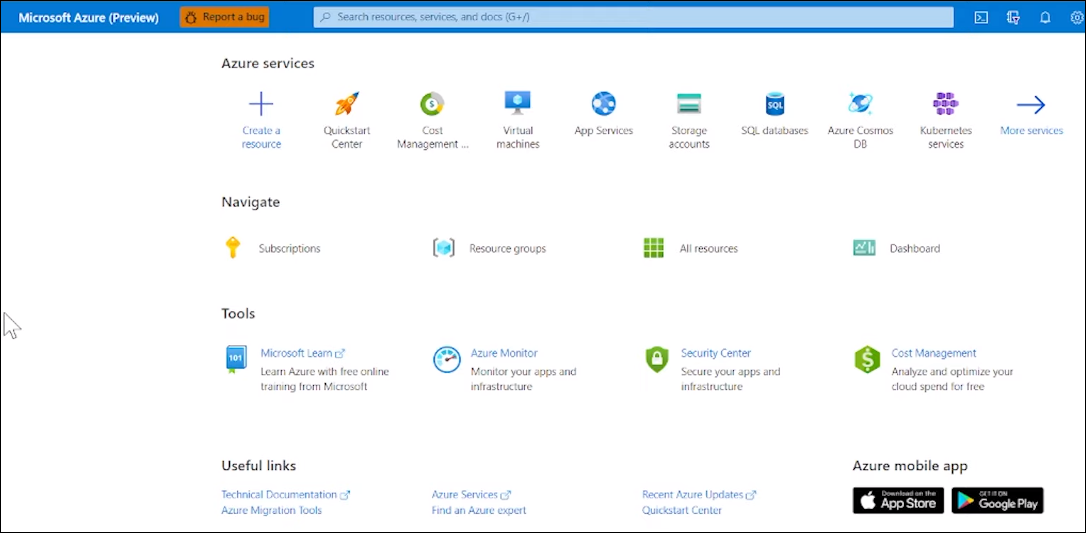Open Settings gear icon in top bar
This screenshot has width=1086, height=533.
click(x=1077, y=17)
